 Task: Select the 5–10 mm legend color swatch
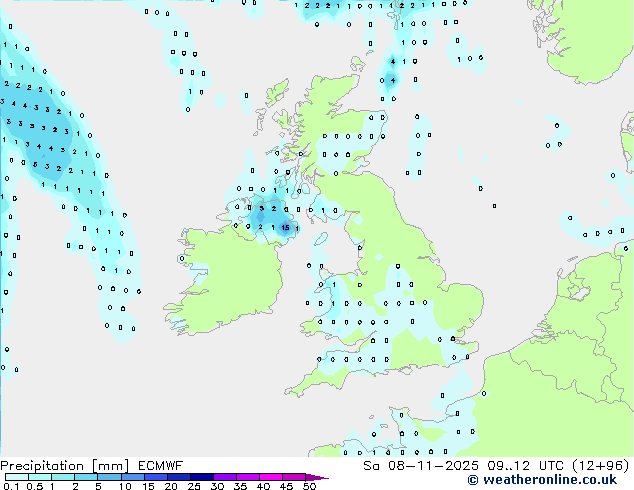click(109, 477)
